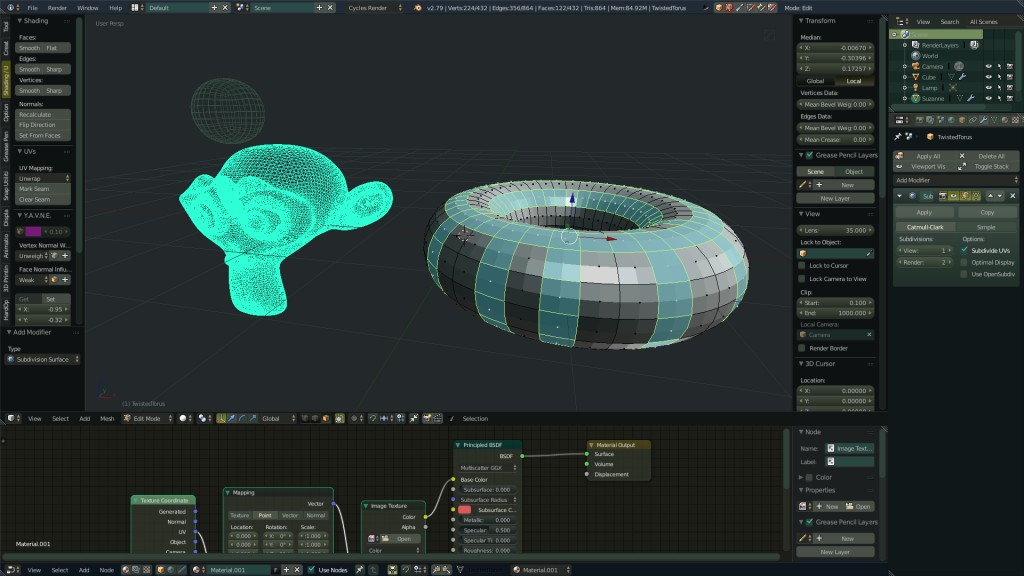Screen dimensions: 1024x576
Task: Collapse the Sub modifier panel triangle
Action: tap(899, 196)
